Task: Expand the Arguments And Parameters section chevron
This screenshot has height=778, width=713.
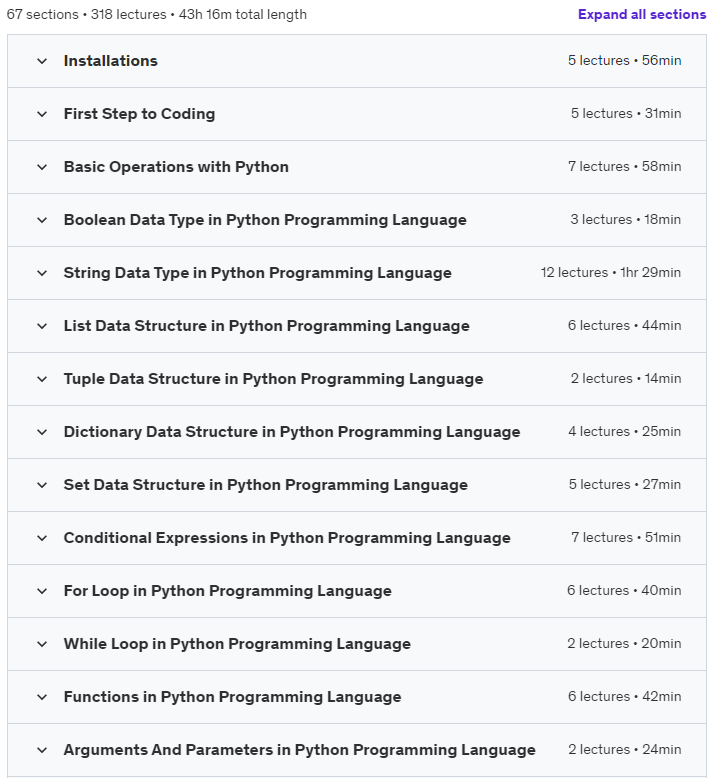Action: coord(42,750)
